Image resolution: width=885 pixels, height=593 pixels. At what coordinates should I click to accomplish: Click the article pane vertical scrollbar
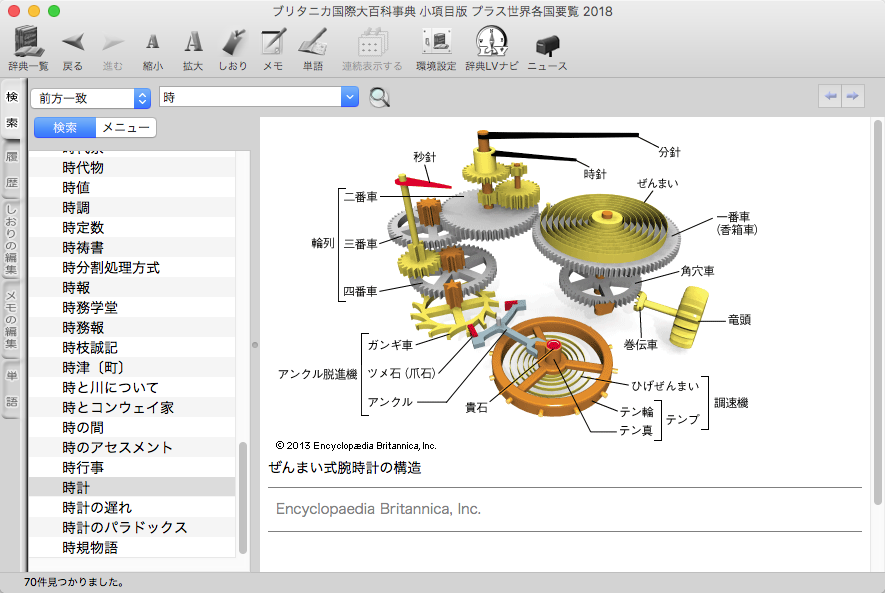(878, 312)
